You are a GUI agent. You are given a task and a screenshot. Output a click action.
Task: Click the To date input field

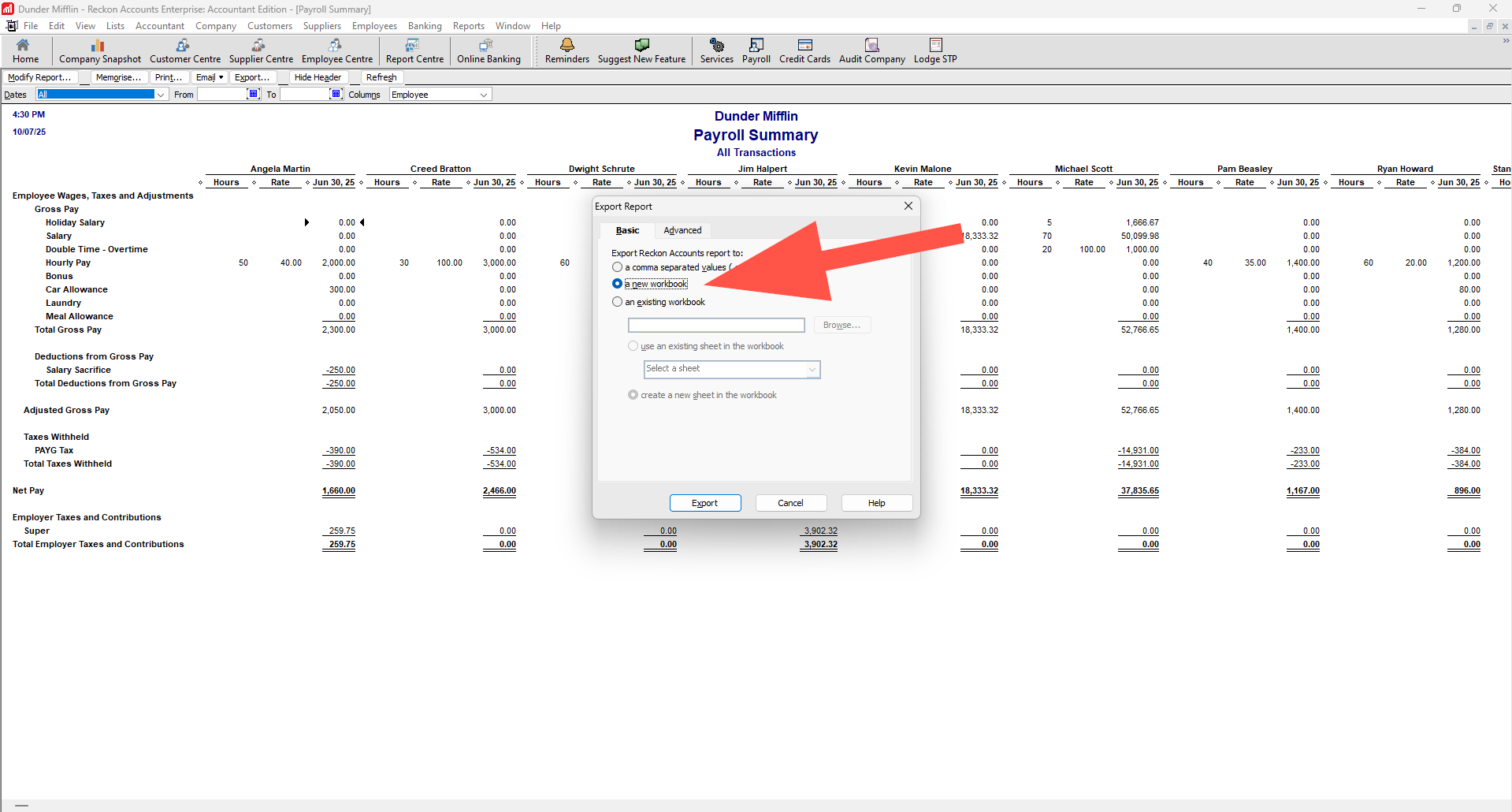click(305, 94)
